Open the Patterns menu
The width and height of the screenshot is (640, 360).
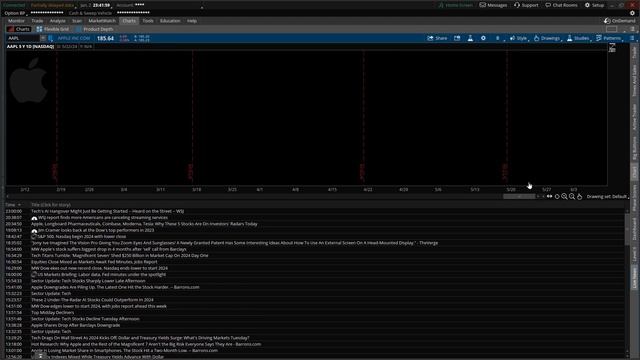click(609, 38)
